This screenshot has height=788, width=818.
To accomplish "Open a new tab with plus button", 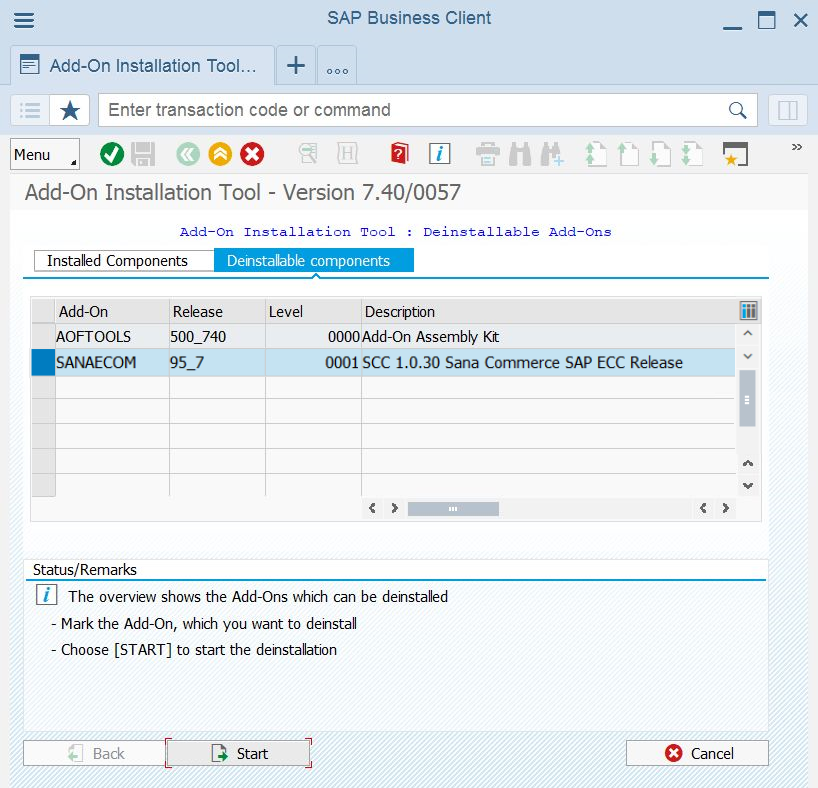I will (296, 66).
